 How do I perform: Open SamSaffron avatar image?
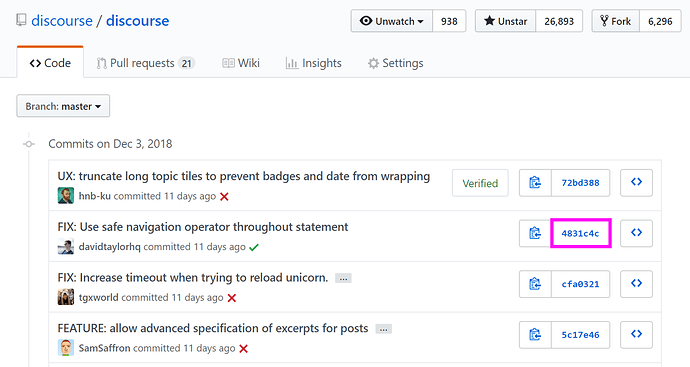pos(66,348)
